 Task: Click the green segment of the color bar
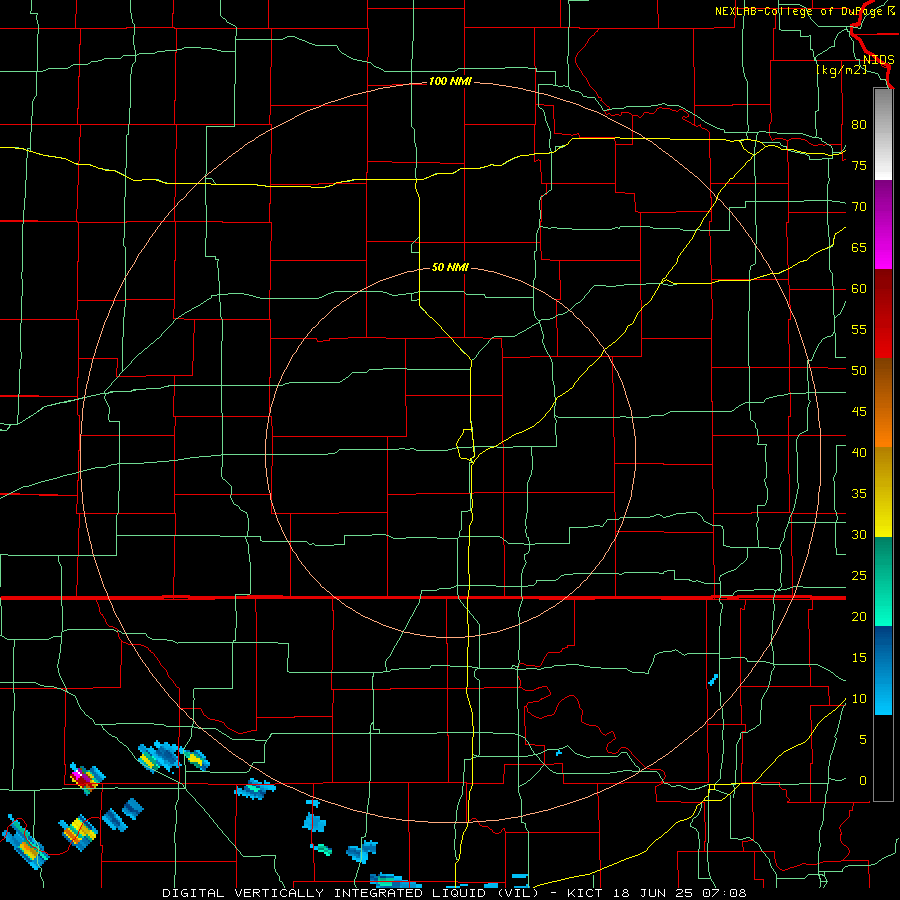(883, 581)
